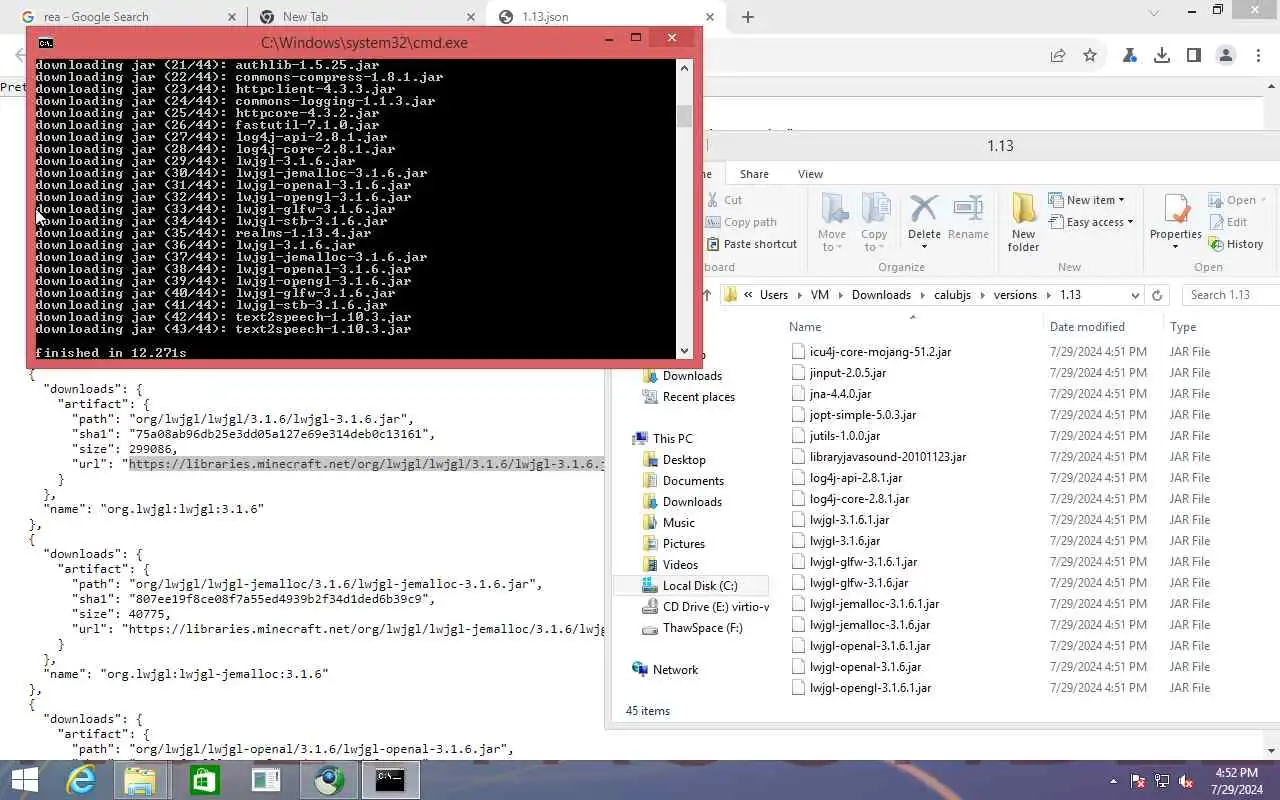This screenshot has width=1280, height=800.
Task: Open Pictures folder in navigation pane
Action: tap(684, 544)
